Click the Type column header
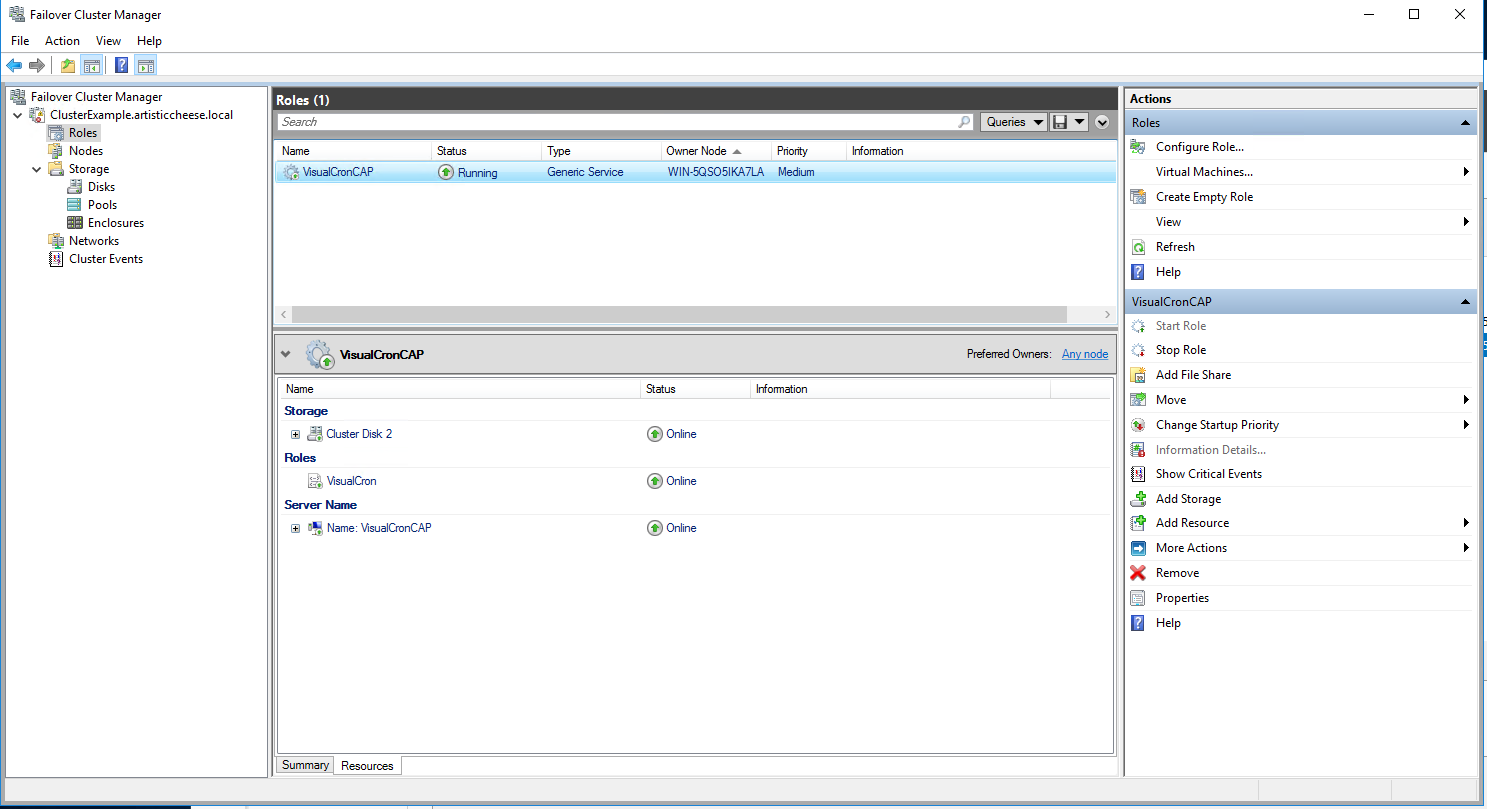 pyautogui.click(x=601, y=151)
